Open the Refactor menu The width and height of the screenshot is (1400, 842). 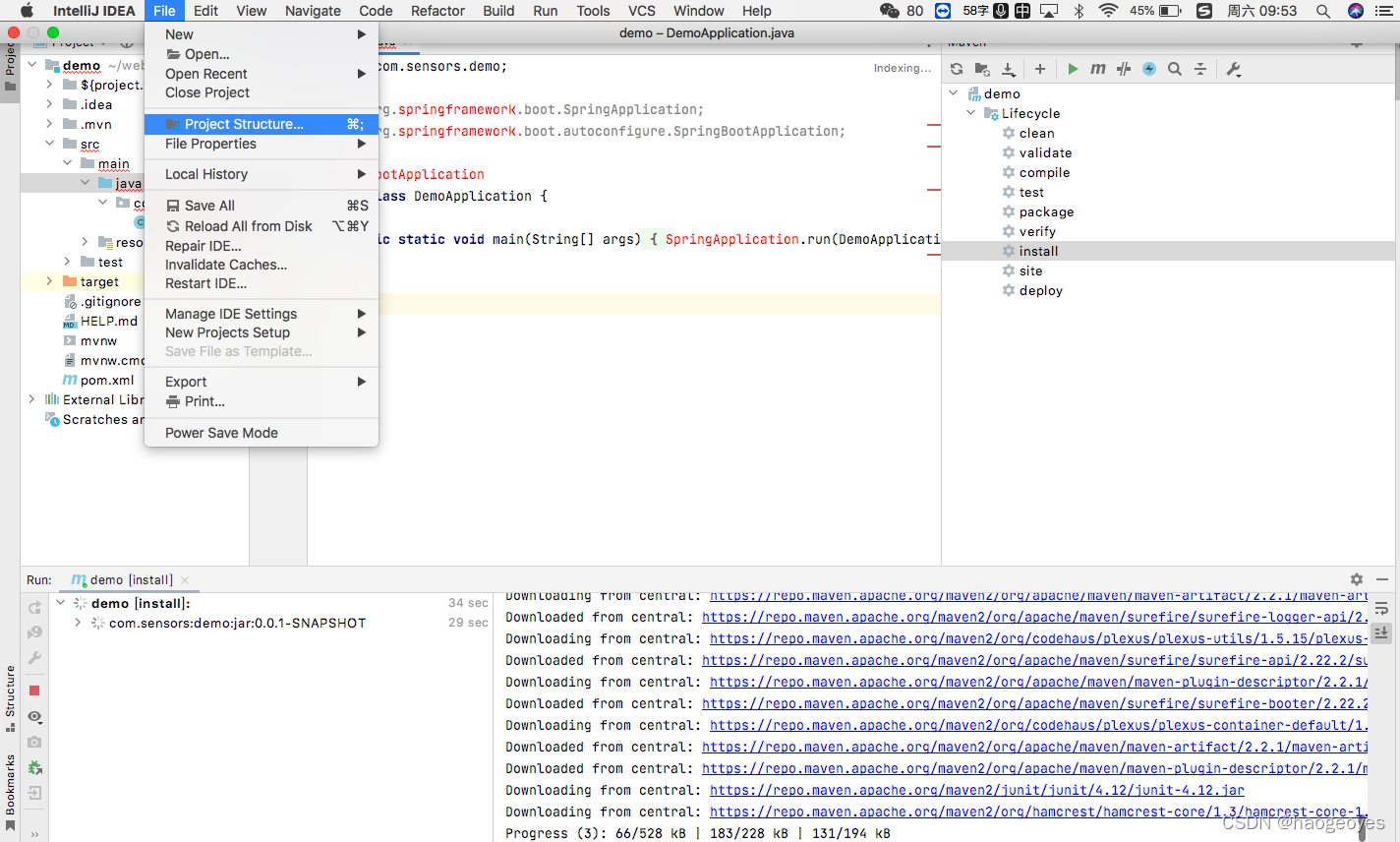[437, 11]
